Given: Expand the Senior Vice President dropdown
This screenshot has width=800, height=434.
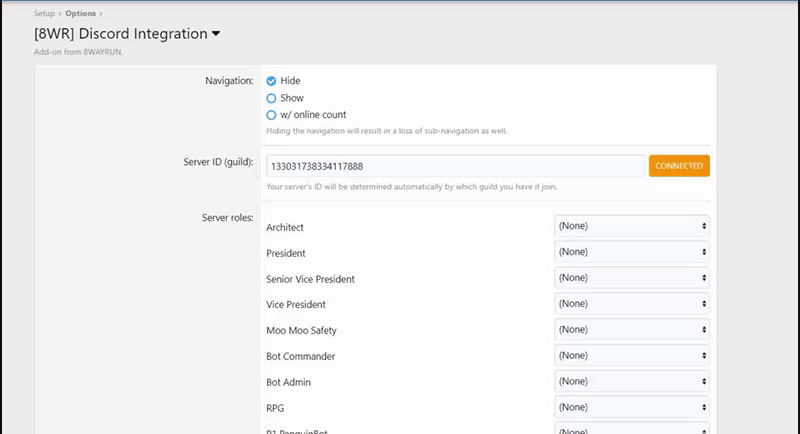Looking at the screenshot, I should click(632, 278).
